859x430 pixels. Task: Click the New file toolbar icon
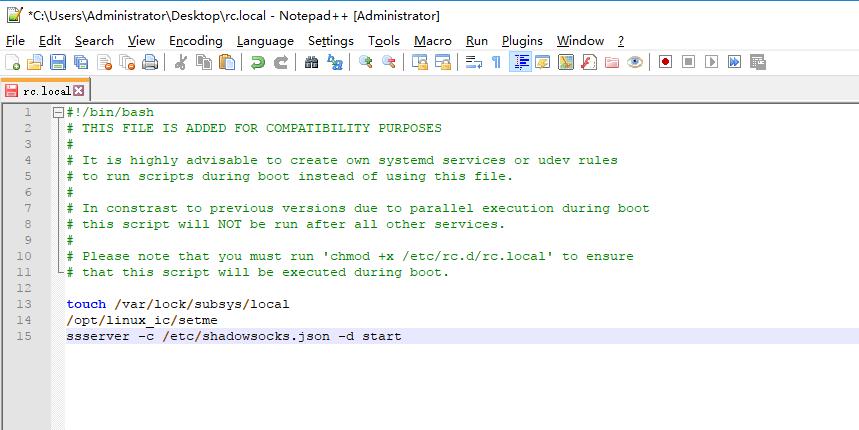click(x=13, y=63)
